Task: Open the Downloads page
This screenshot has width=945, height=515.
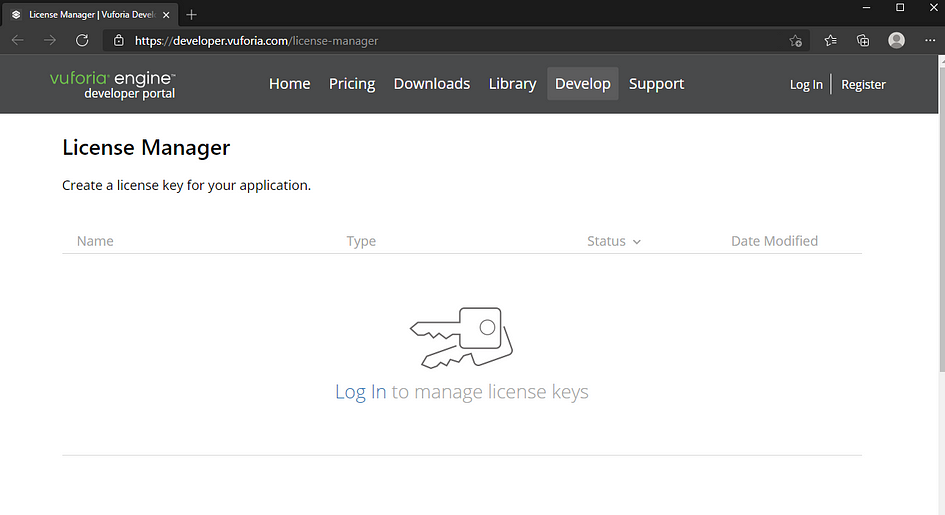Action: pos(432,84)
